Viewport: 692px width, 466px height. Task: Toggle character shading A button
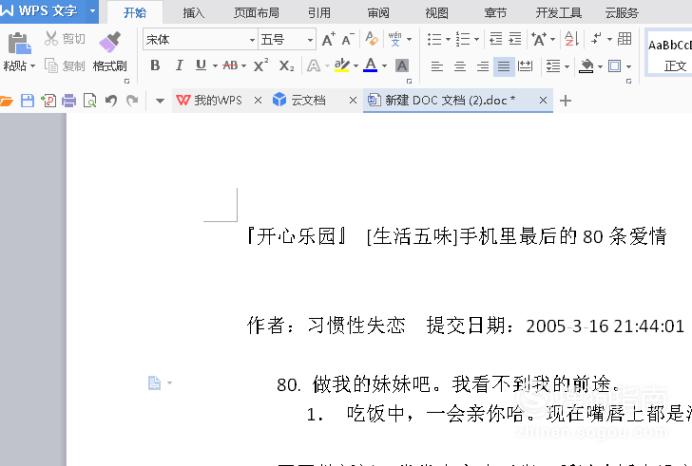tap(402, 66)
